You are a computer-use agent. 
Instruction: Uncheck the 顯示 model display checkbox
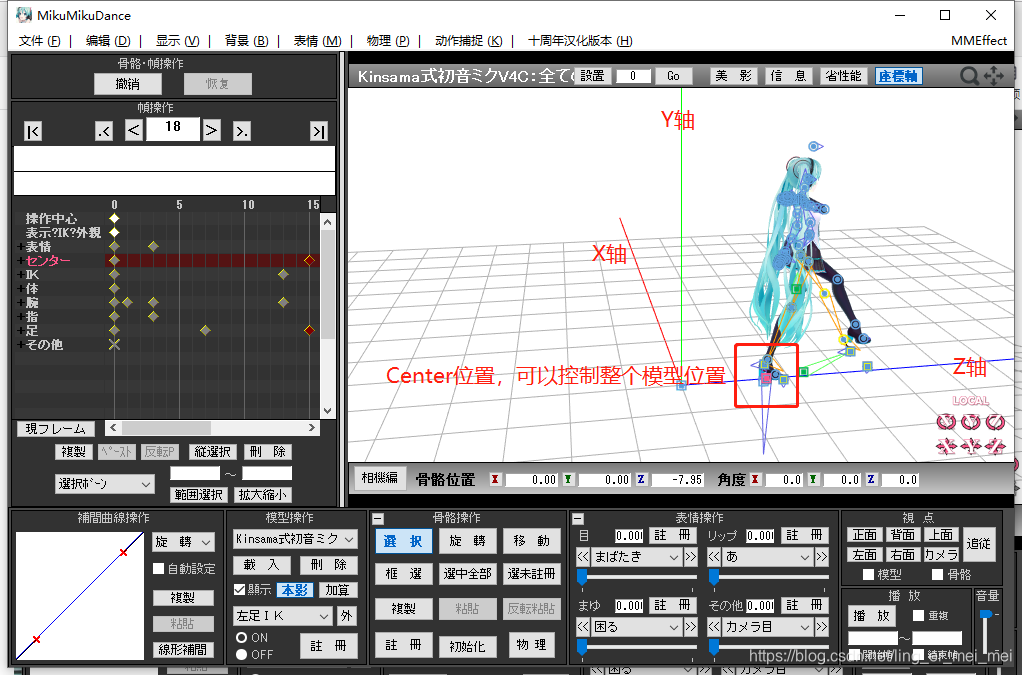tap(239, 590)
